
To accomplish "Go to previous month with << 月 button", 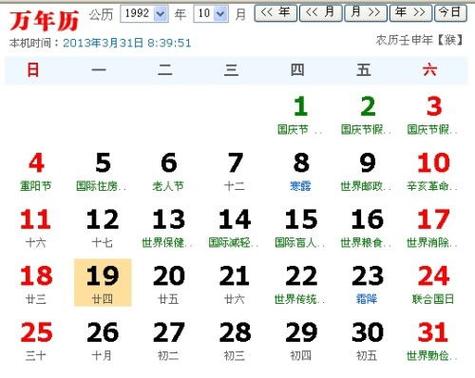I will tap(320, 13).
